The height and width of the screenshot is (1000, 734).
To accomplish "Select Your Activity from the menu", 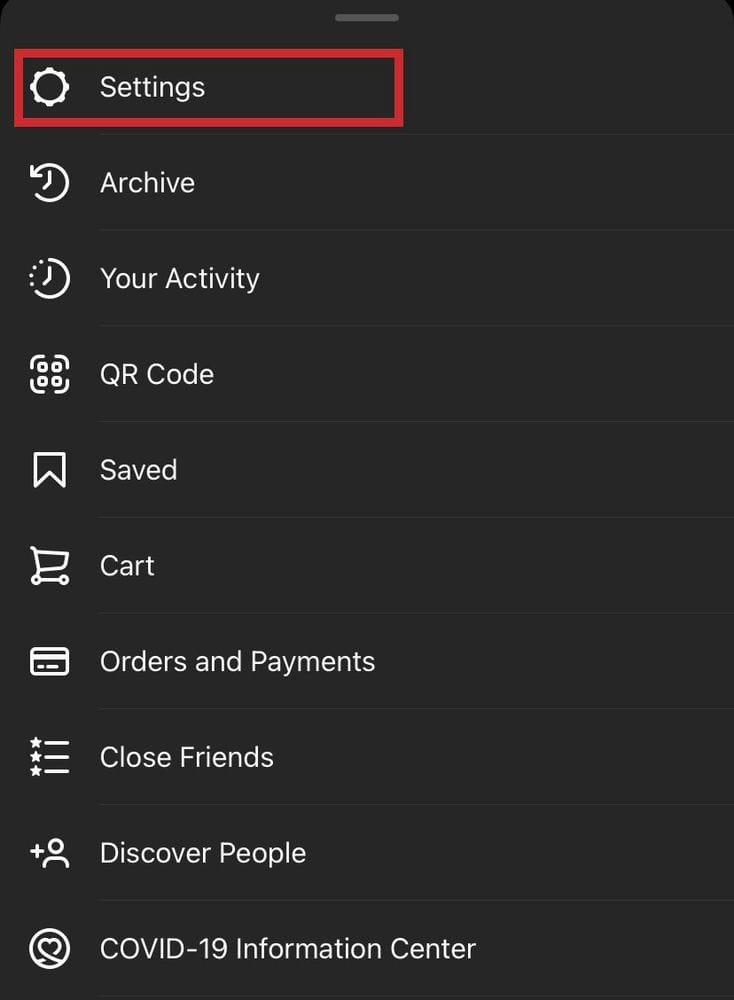I will 180,279.
